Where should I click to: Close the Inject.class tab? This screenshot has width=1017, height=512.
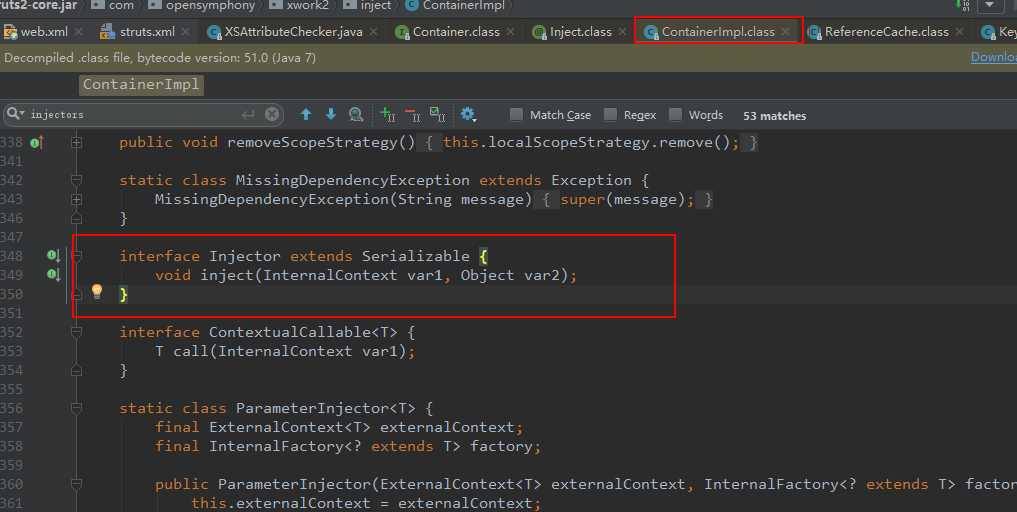(623, 31)
